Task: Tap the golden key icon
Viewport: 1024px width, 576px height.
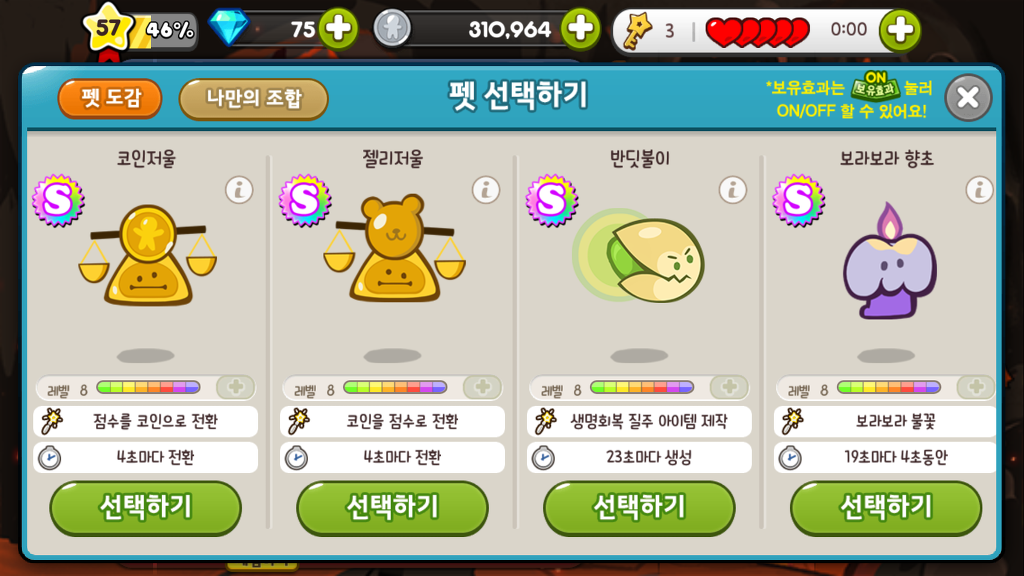Action: [637, 31]
